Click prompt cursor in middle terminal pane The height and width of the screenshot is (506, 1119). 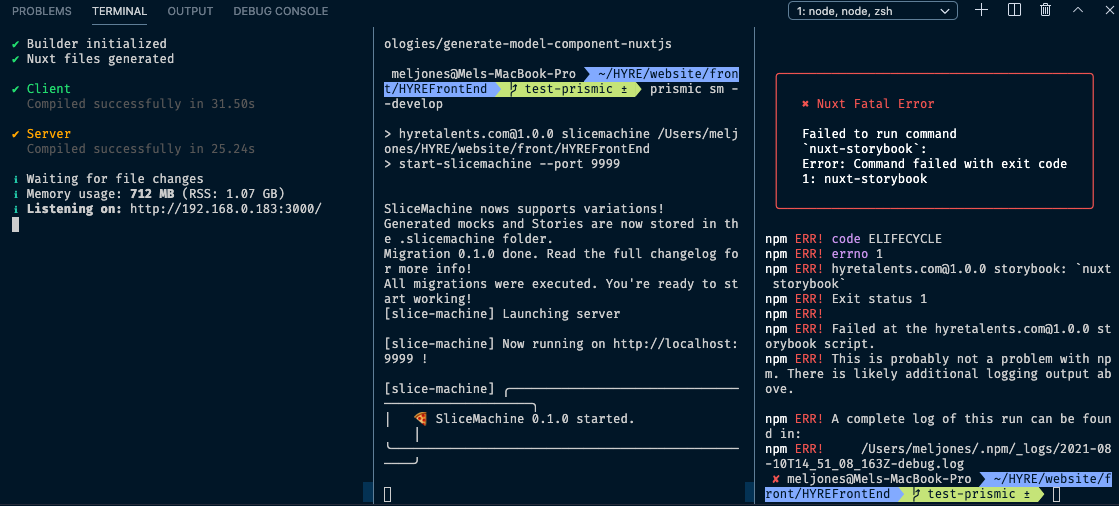pyautogui.click(x=388, y=494)
